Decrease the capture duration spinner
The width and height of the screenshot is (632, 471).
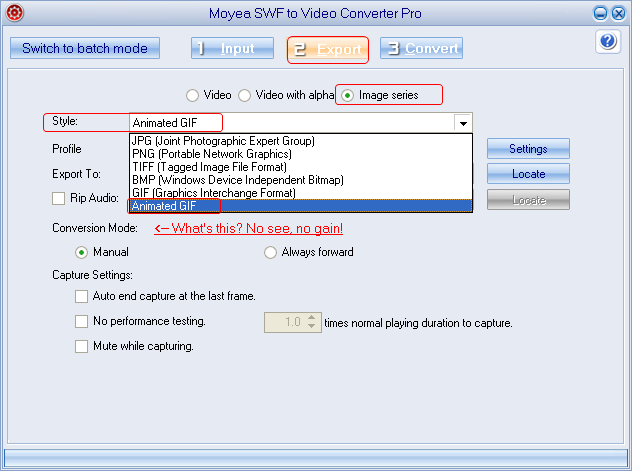tap(311, 326)
